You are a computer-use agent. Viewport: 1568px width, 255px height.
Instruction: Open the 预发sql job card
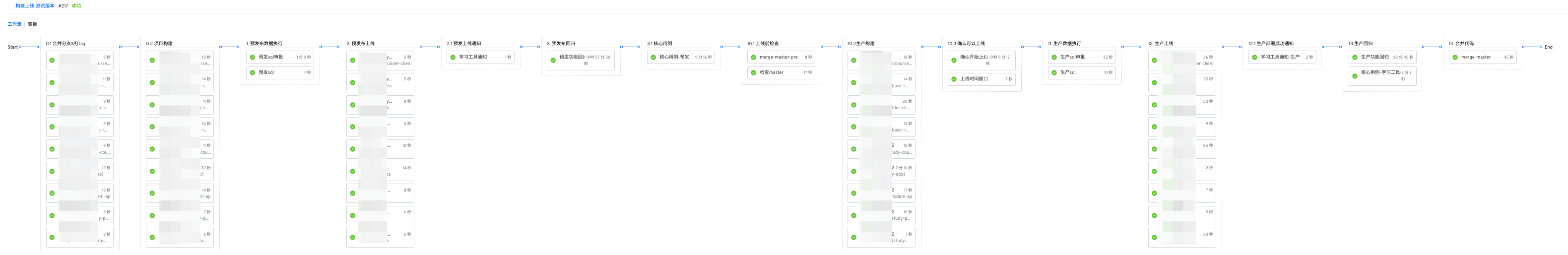tap(280, 72)
